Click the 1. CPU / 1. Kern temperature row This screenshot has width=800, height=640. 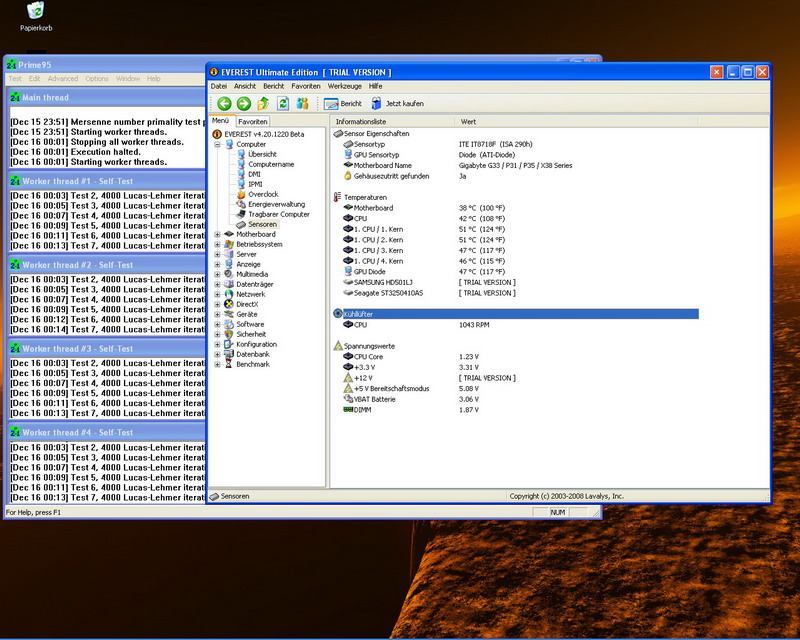(x=515, y=229)
